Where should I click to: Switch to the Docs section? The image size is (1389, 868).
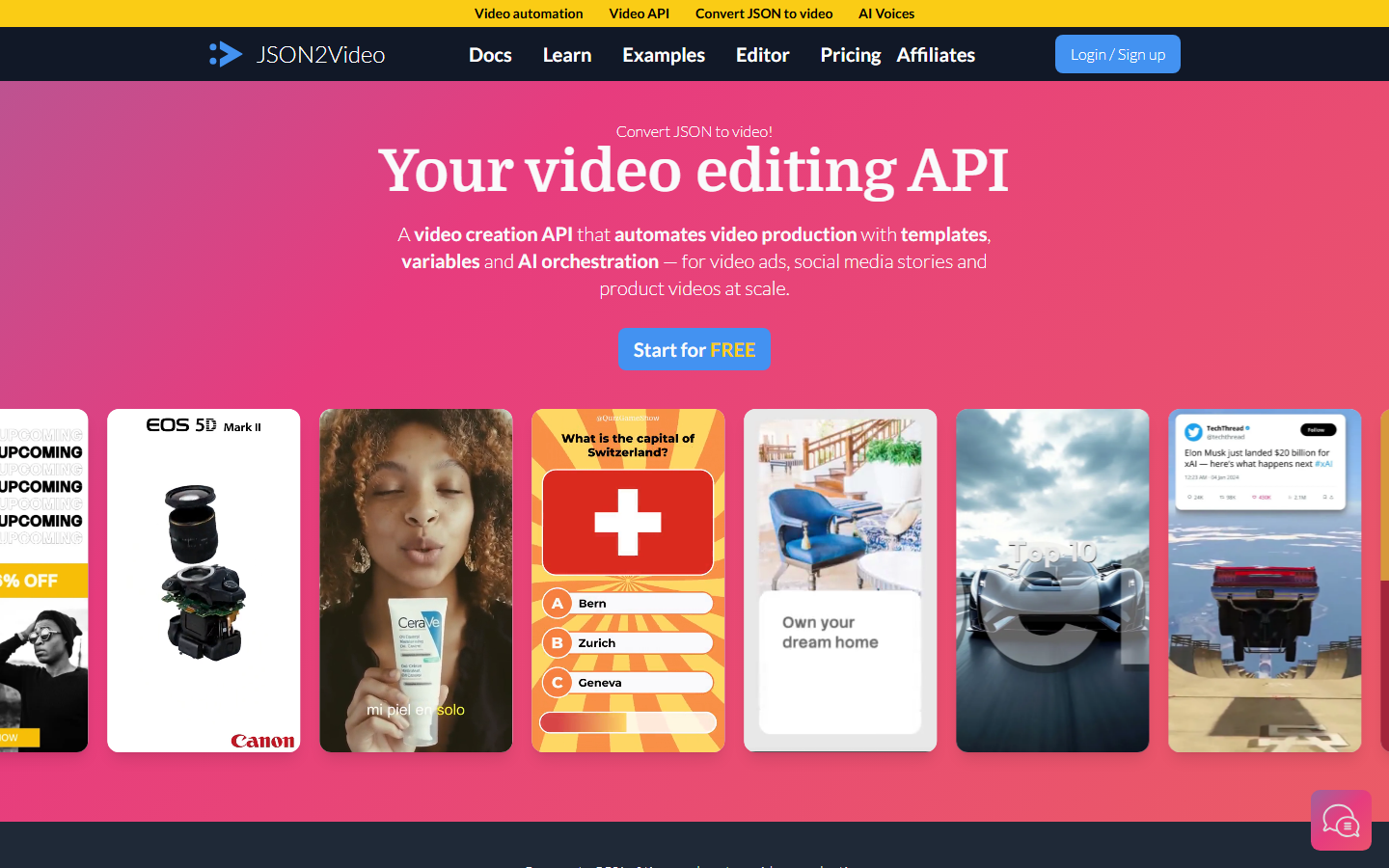click(x=490, y=55)
